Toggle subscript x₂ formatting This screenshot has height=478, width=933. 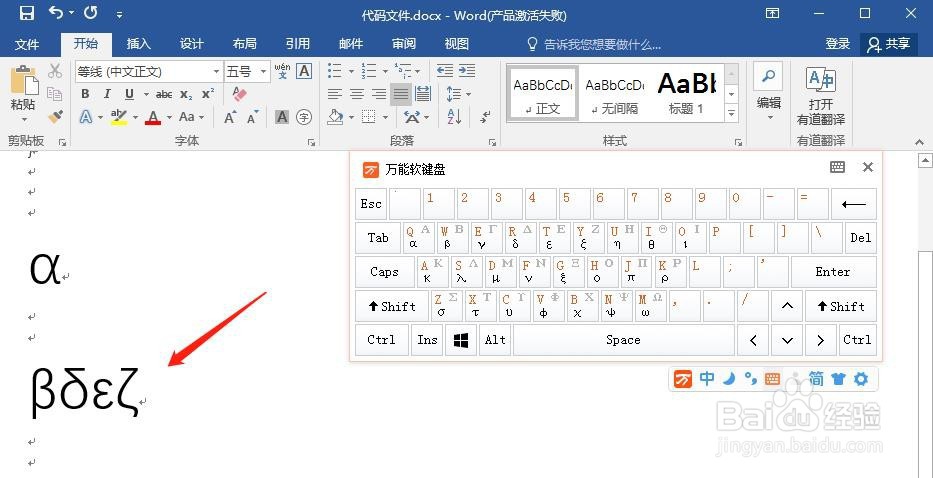pos(186,94)
